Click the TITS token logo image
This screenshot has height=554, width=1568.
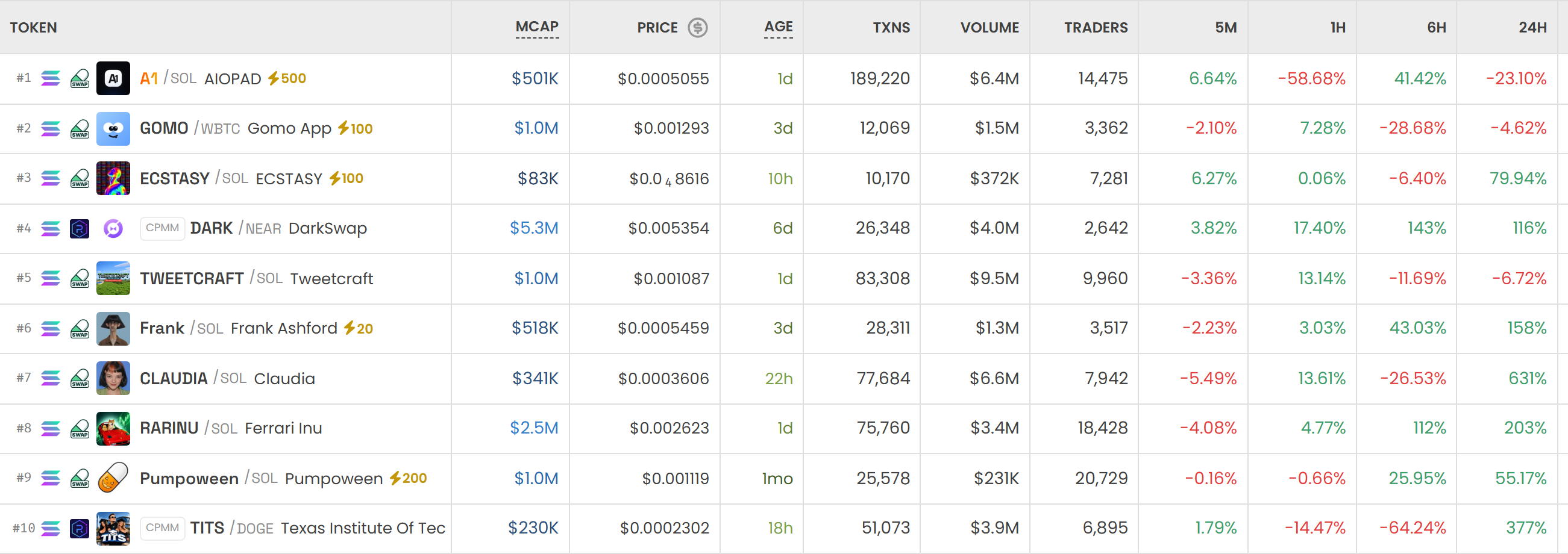(x=113, y=528)
